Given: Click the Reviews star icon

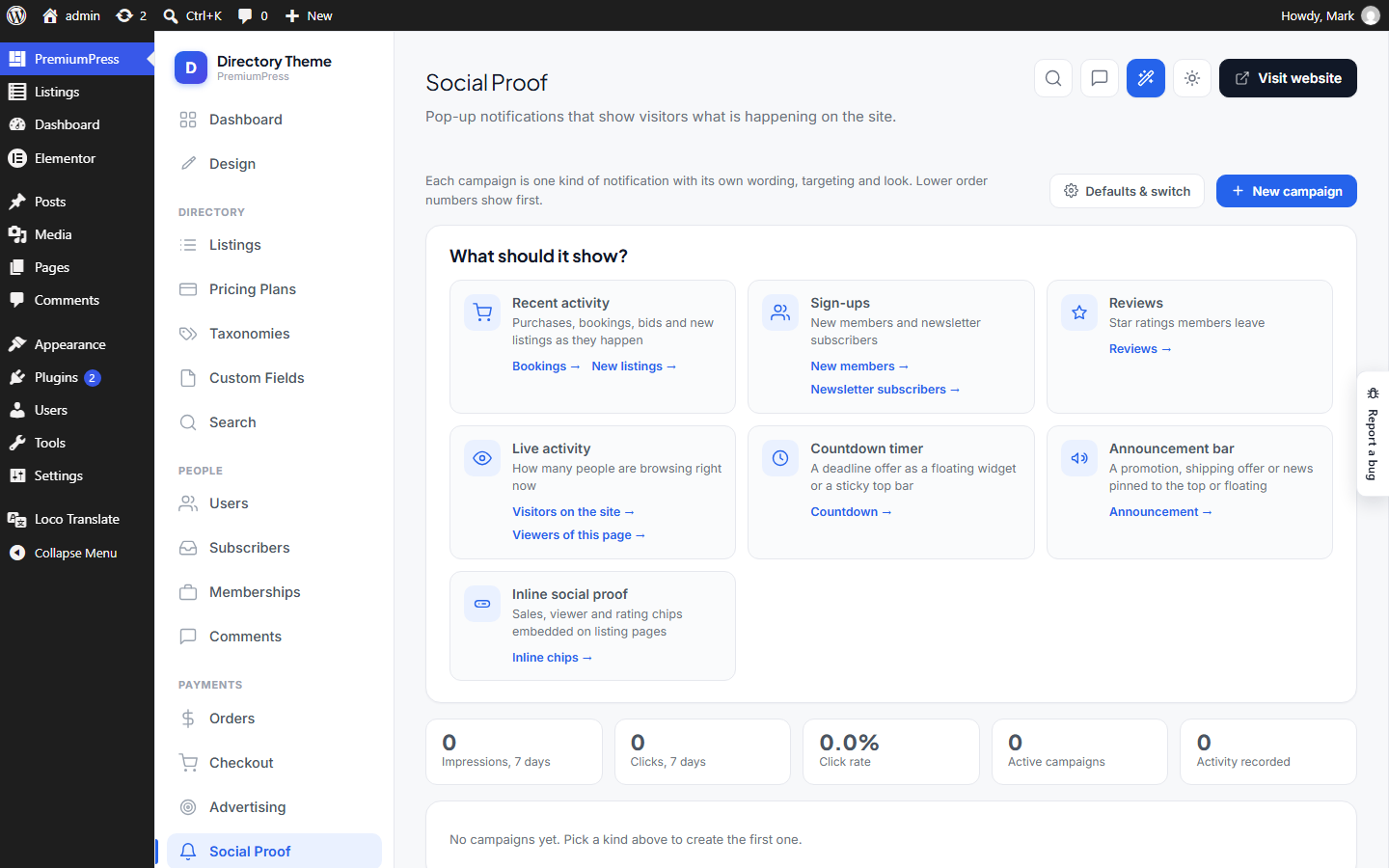Looking at the screenshot, I should (x=1079, y=312).
